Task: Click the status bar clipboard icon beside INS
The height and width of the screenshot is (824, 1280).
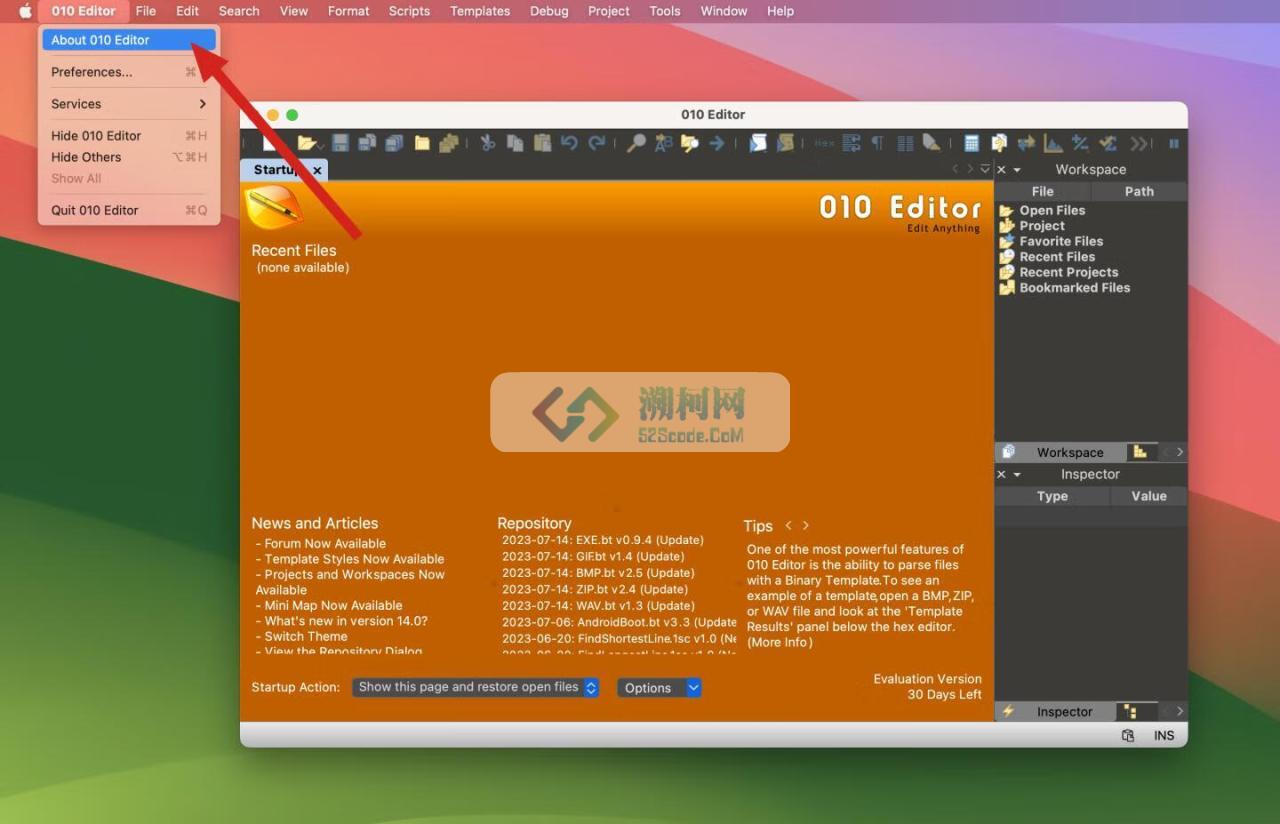Action: [x=1128, y=735]
